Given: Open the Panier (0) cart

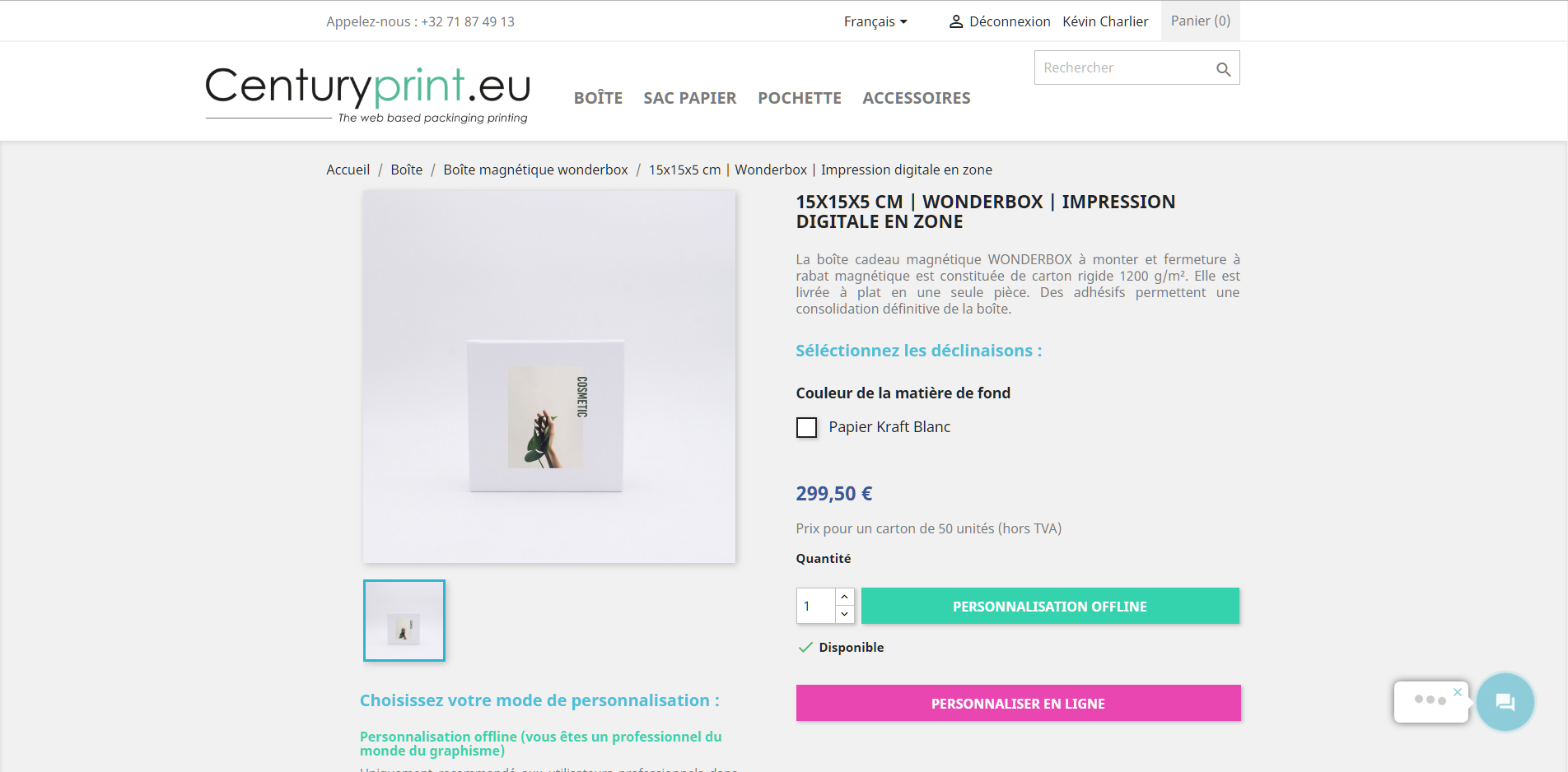Looking at the screenshot, I should [x=1200, y=21].
